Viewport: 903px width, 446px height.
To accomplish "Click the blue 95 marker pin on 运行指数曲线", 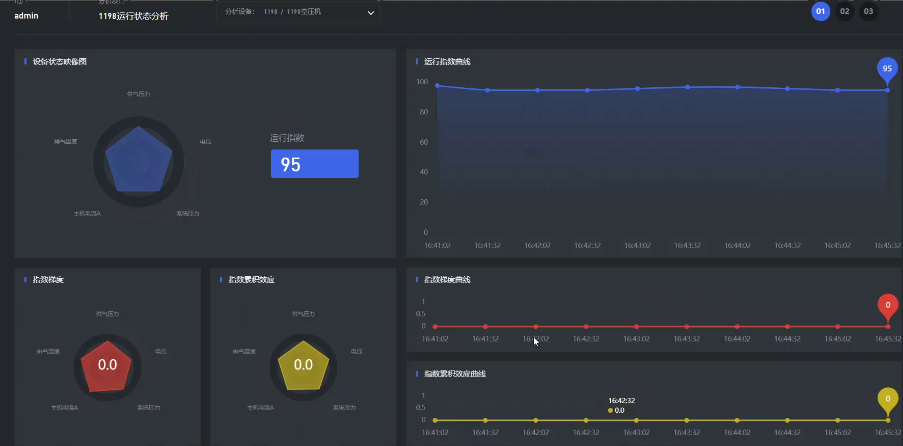I will 887,70.
